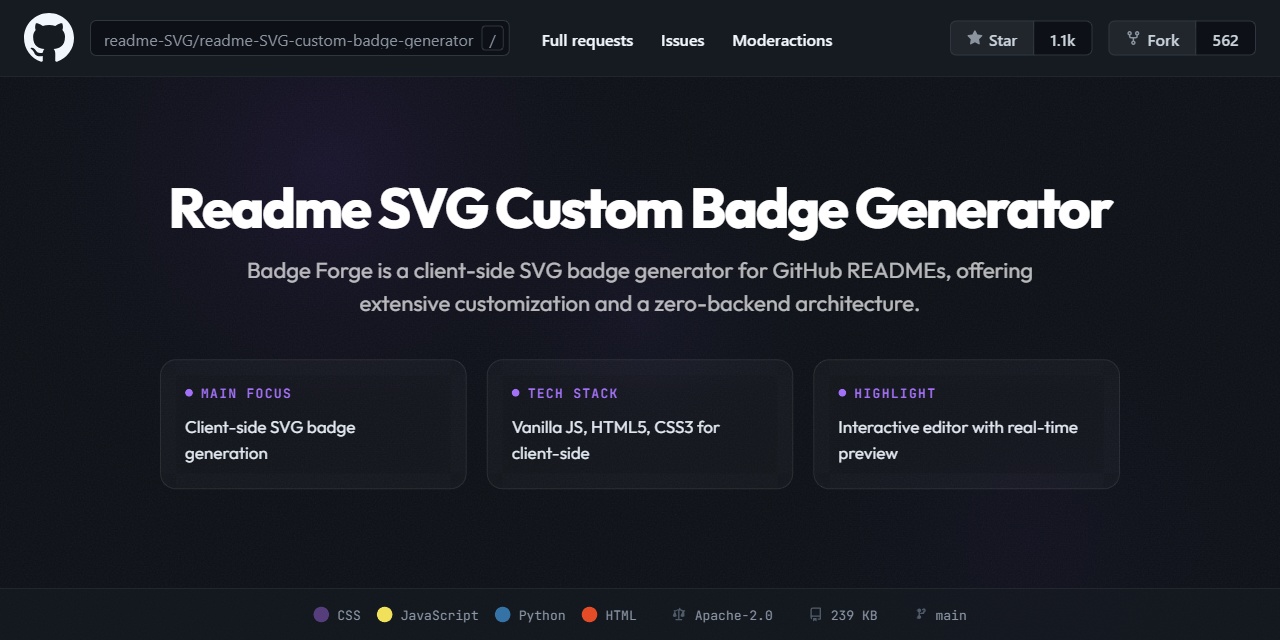Click the blue Python language dot

501,614
